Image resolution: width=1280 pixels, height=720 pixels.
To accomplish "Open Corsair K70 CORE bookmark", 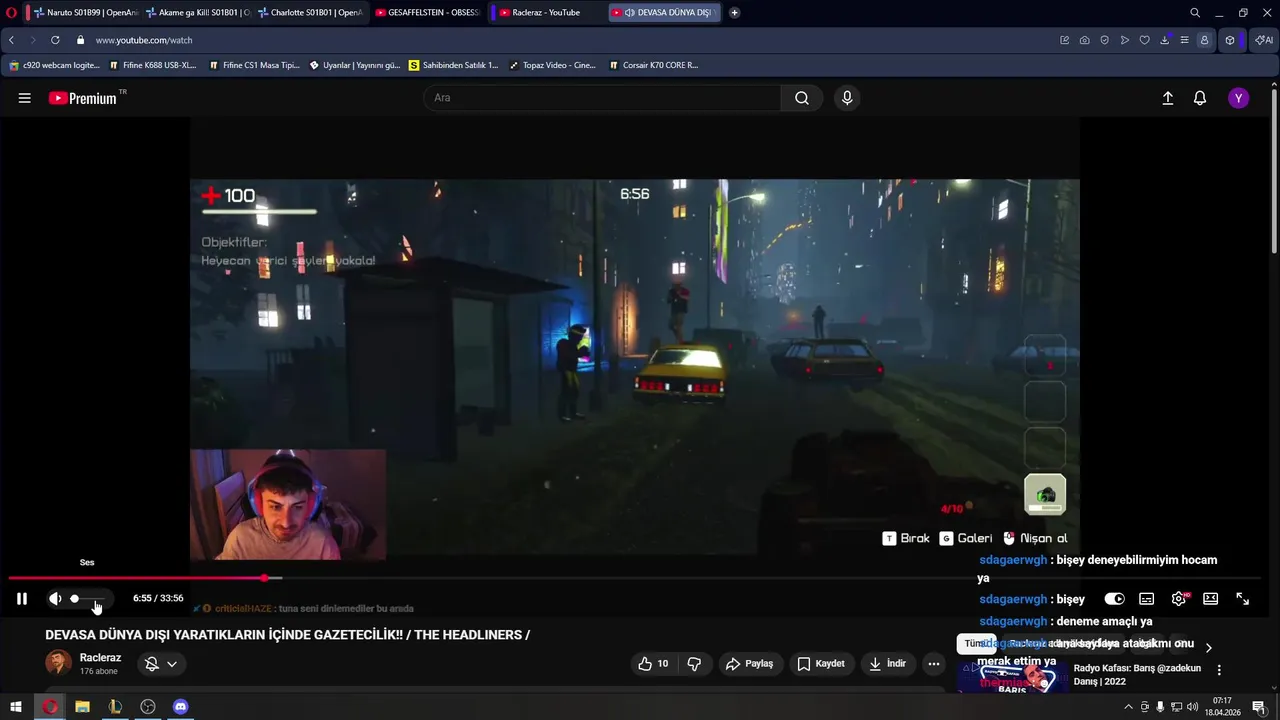I will coord(653,65).
